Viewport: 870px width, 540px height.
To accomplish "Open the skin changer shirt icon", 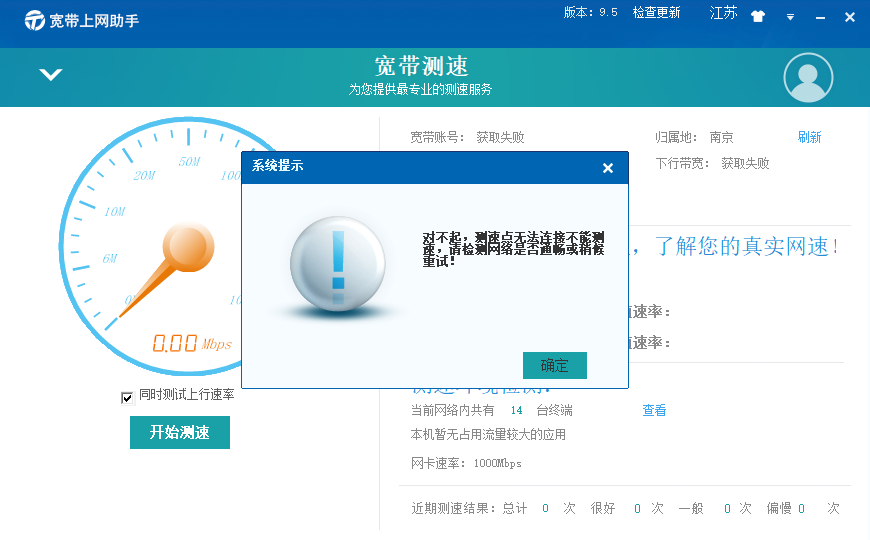I will pos(758,16).
